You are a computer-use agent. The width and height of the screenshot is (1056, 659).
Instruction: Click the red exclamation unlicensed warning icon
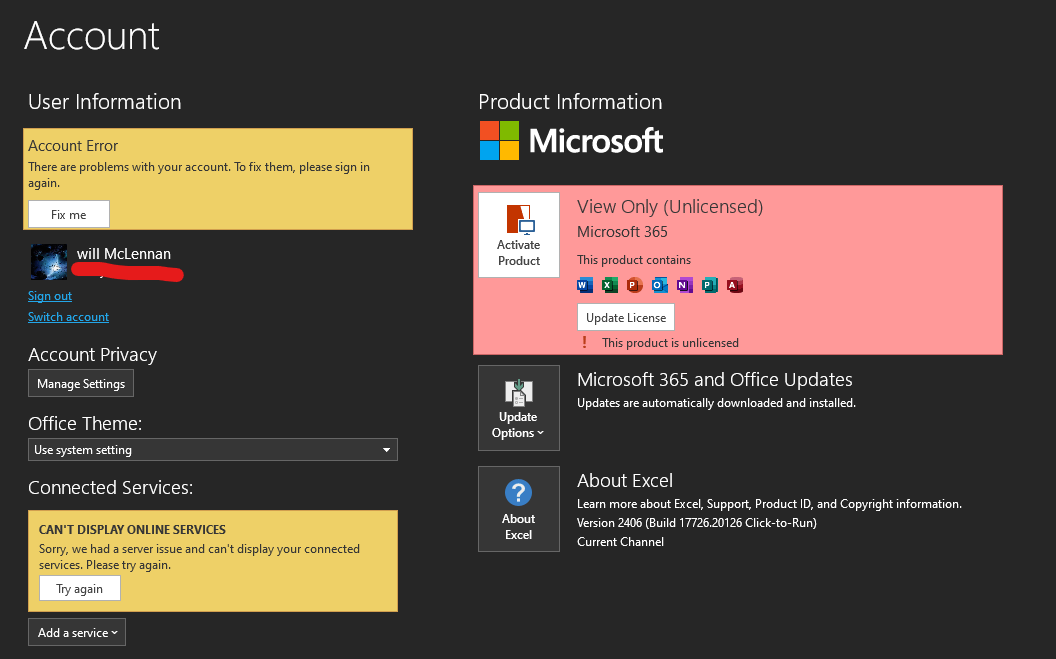pyautogui.click(x=585, y=343)
